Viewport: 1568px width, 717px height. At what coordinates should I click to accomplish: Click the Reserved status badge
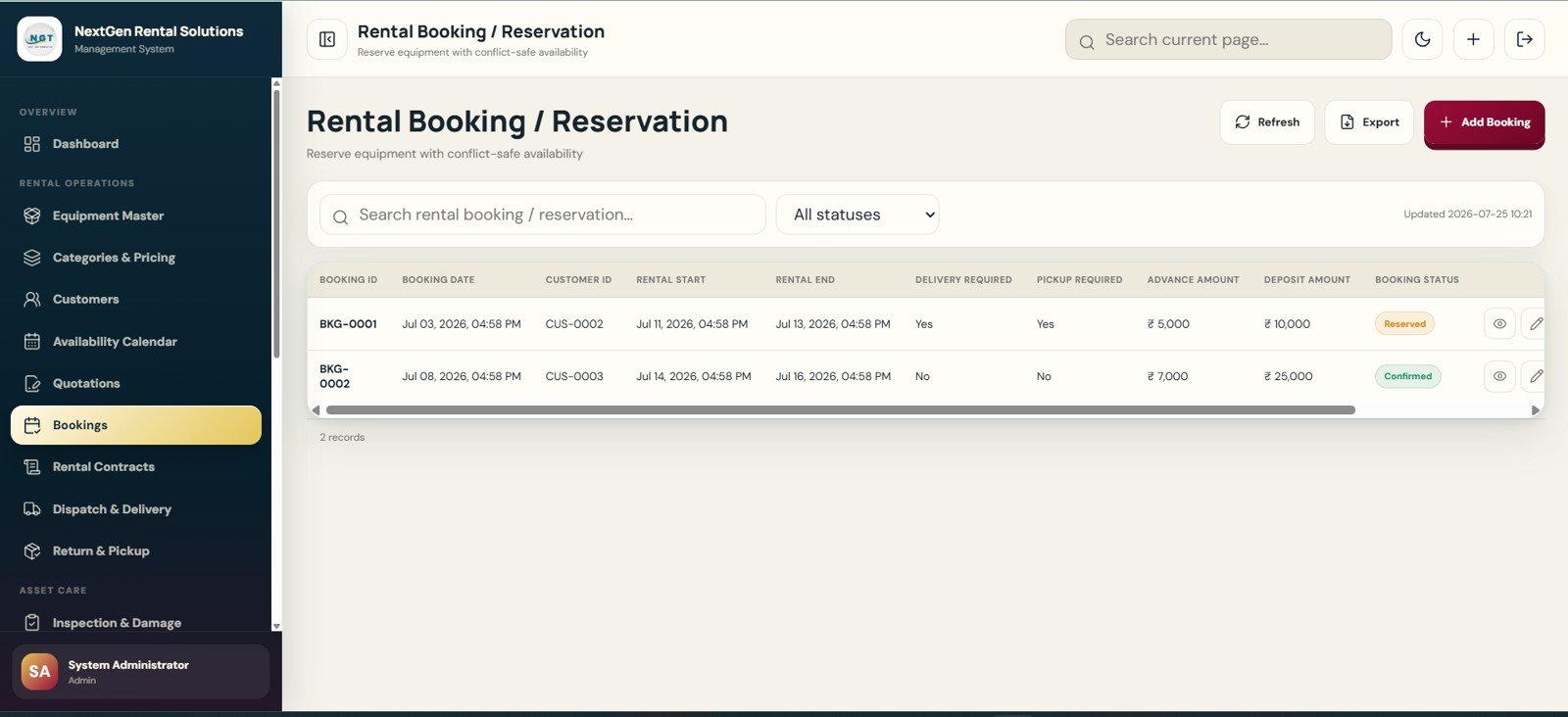[1404, 324]
